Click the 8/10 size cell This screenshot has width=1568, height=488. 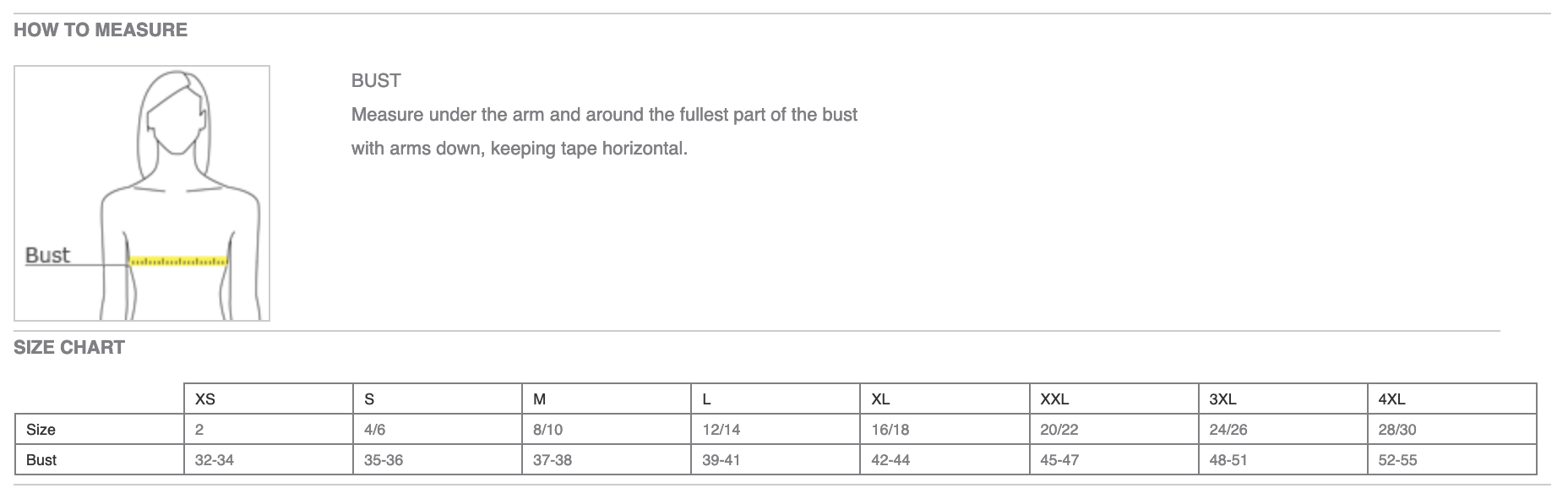607,429
